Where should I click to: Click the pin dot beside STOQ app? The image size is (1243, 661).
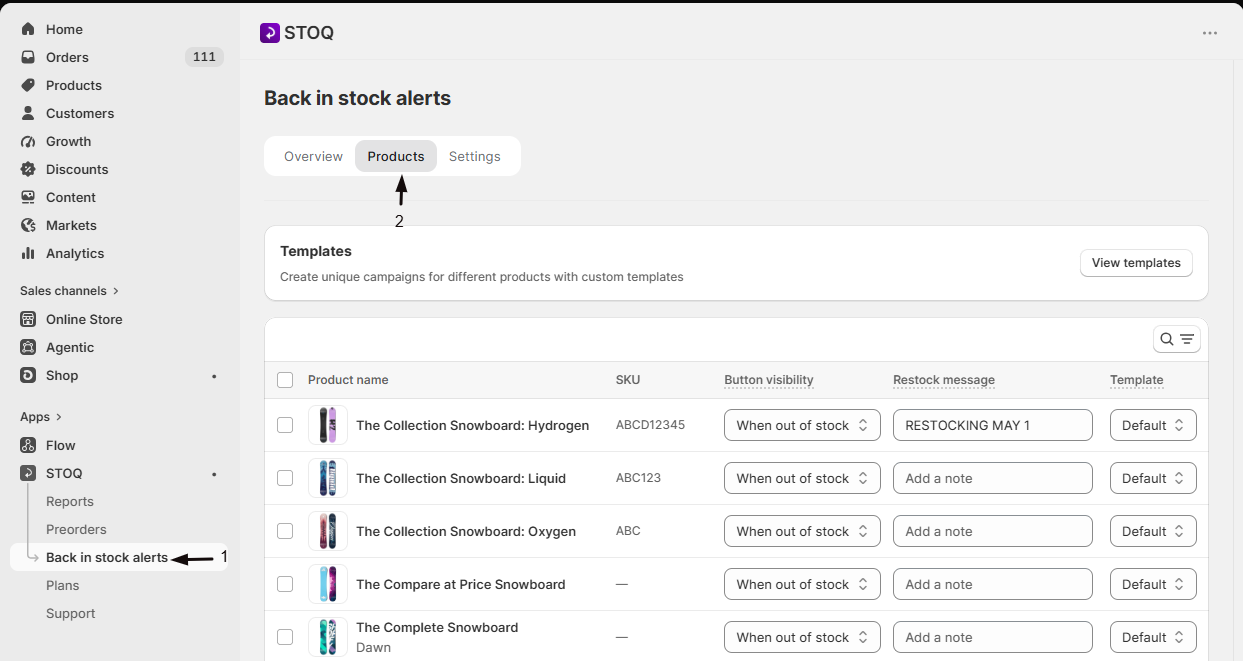pyautogui.click(x=214, y=473)
